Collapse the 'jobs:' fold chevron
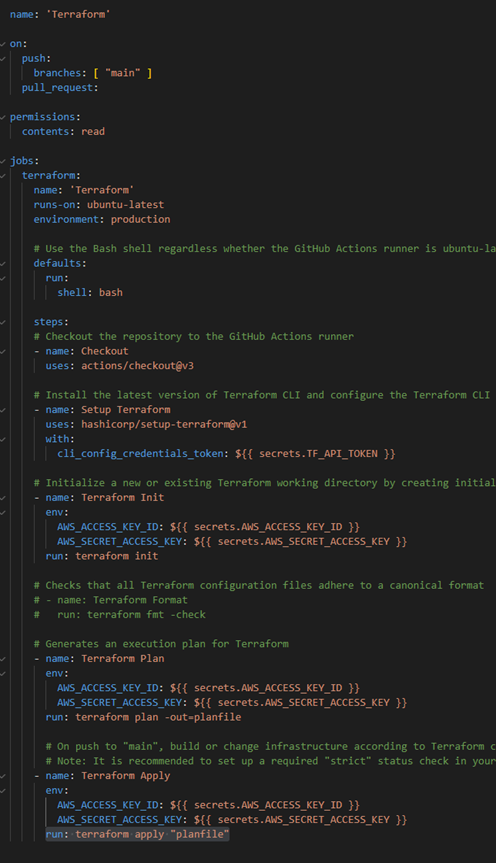 click(3, 161)
